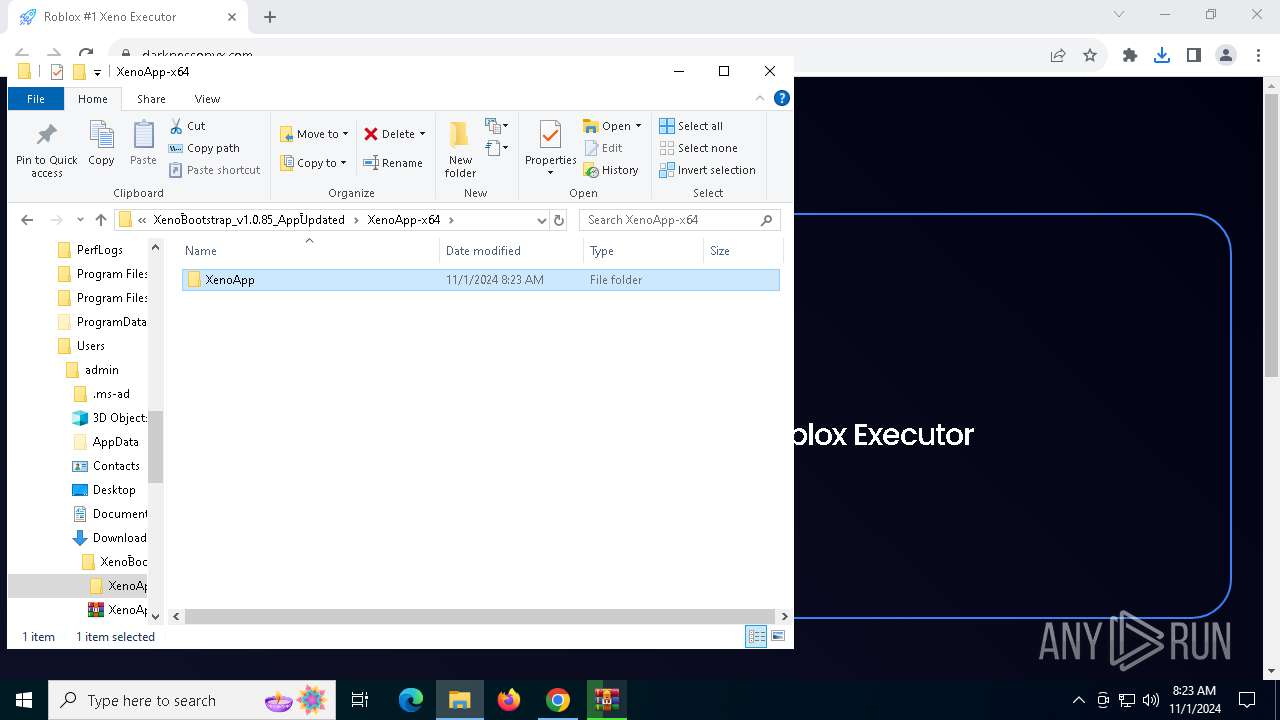This screenshot has width=1280, height=720.
Task: Cut the selected item
Action: (187, 126)
